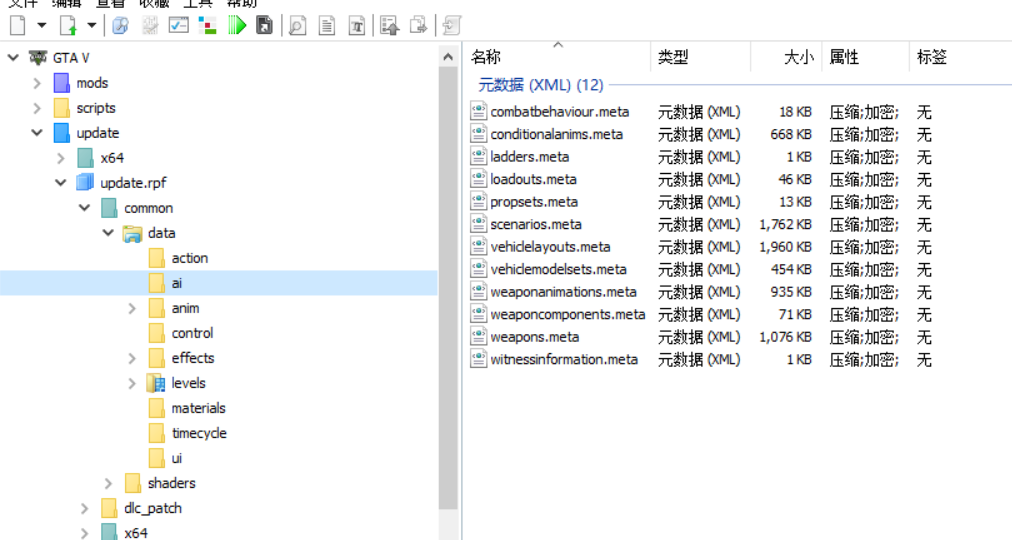Expand the mods folder chevron
Image resolution: width=1012 pixels, height=540 pixels.
(37, 83)
